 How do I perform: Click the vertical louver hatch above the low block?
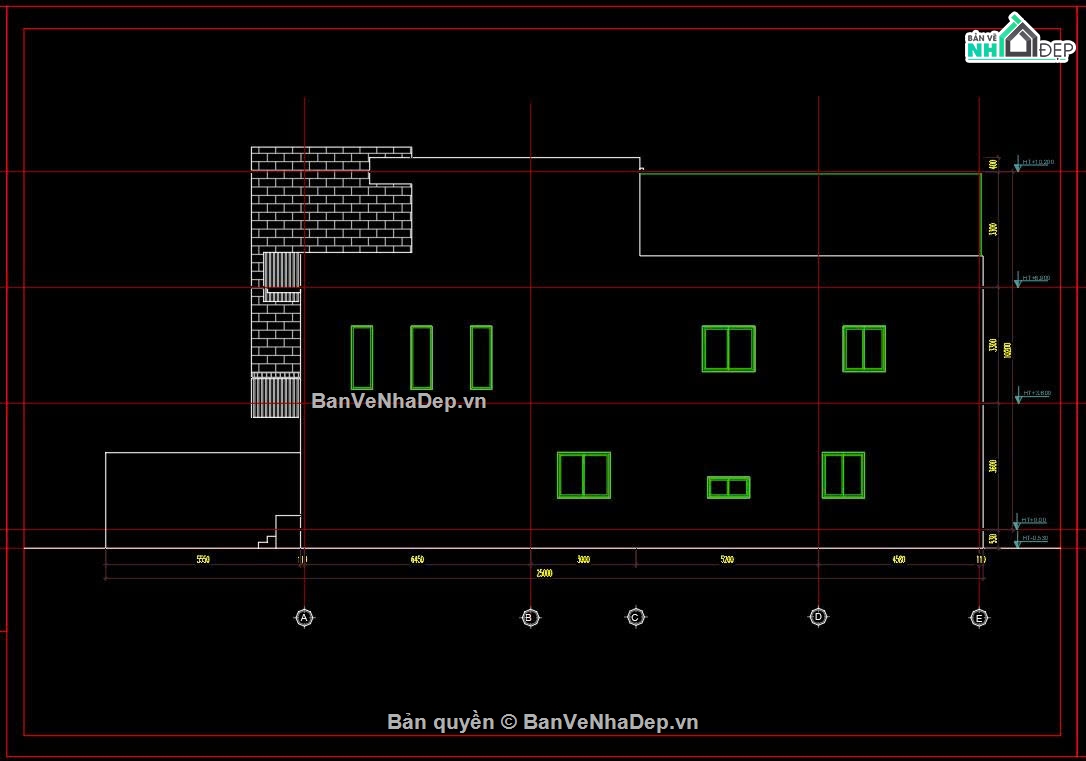(x=276, y=395)
